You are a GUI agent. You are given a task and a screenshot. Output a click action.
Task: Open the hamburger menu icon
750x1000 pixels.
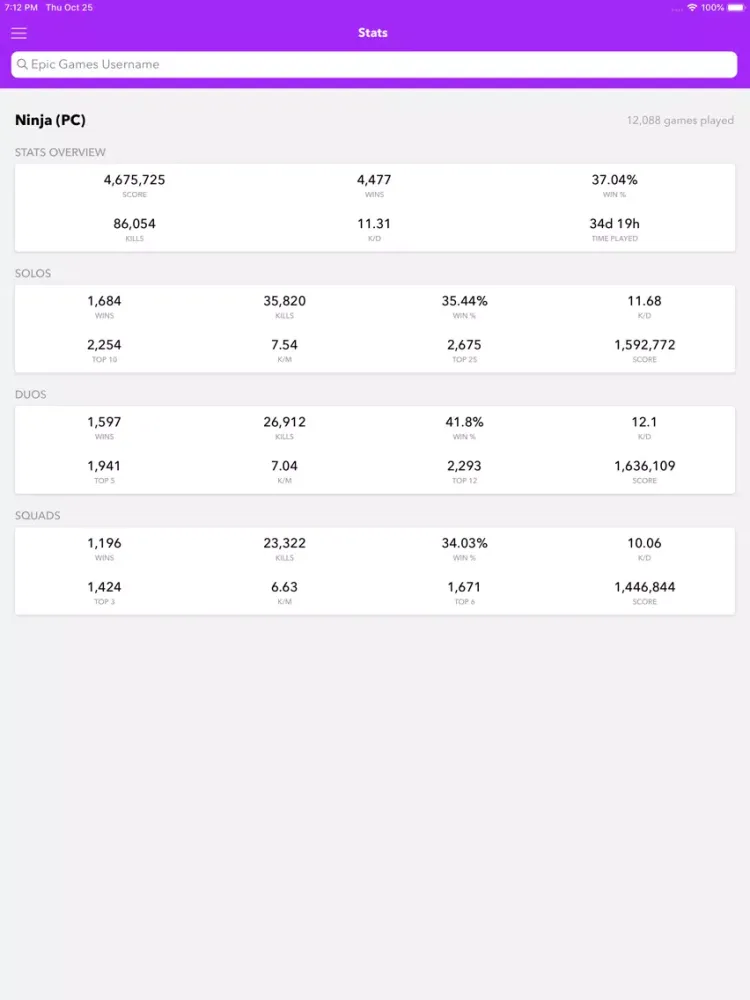(x=19, y=33)
